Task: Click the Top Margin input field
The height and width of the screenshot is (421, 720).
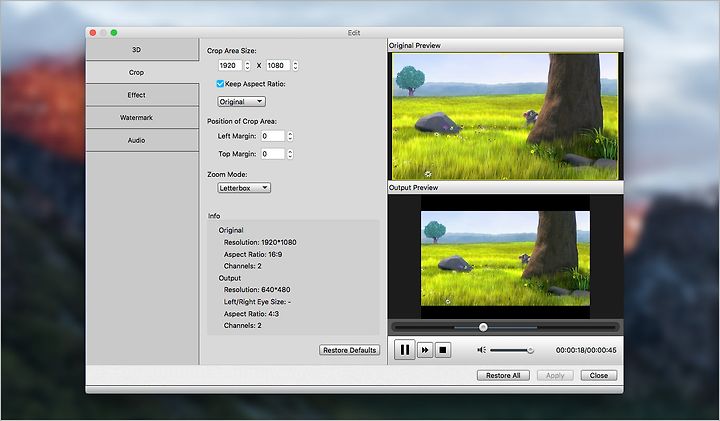Action: 273,154
